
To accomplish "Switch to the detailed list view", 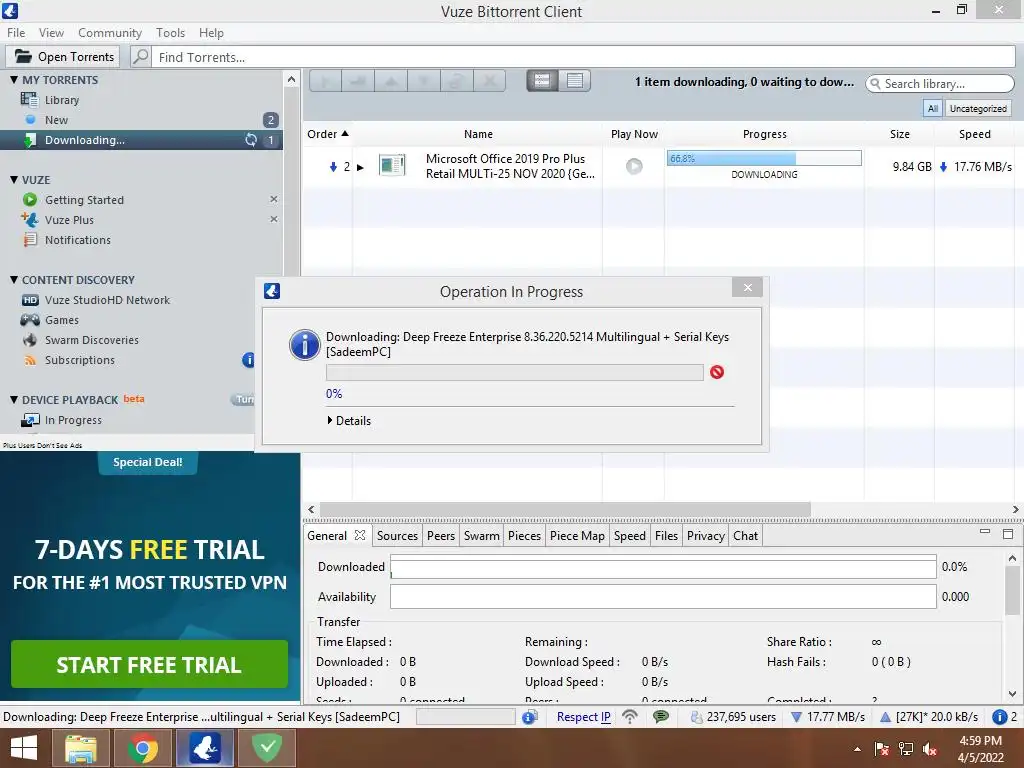I will point(543,80).
